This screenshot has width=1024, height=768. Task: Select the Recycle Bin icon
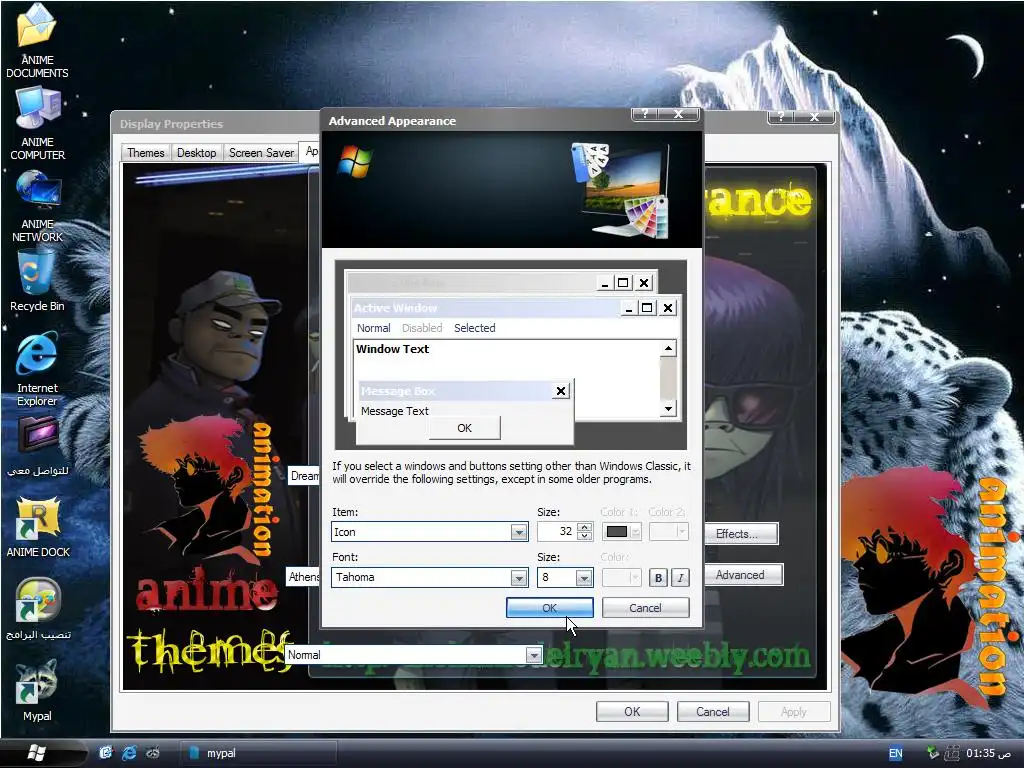tap(37, 281)
